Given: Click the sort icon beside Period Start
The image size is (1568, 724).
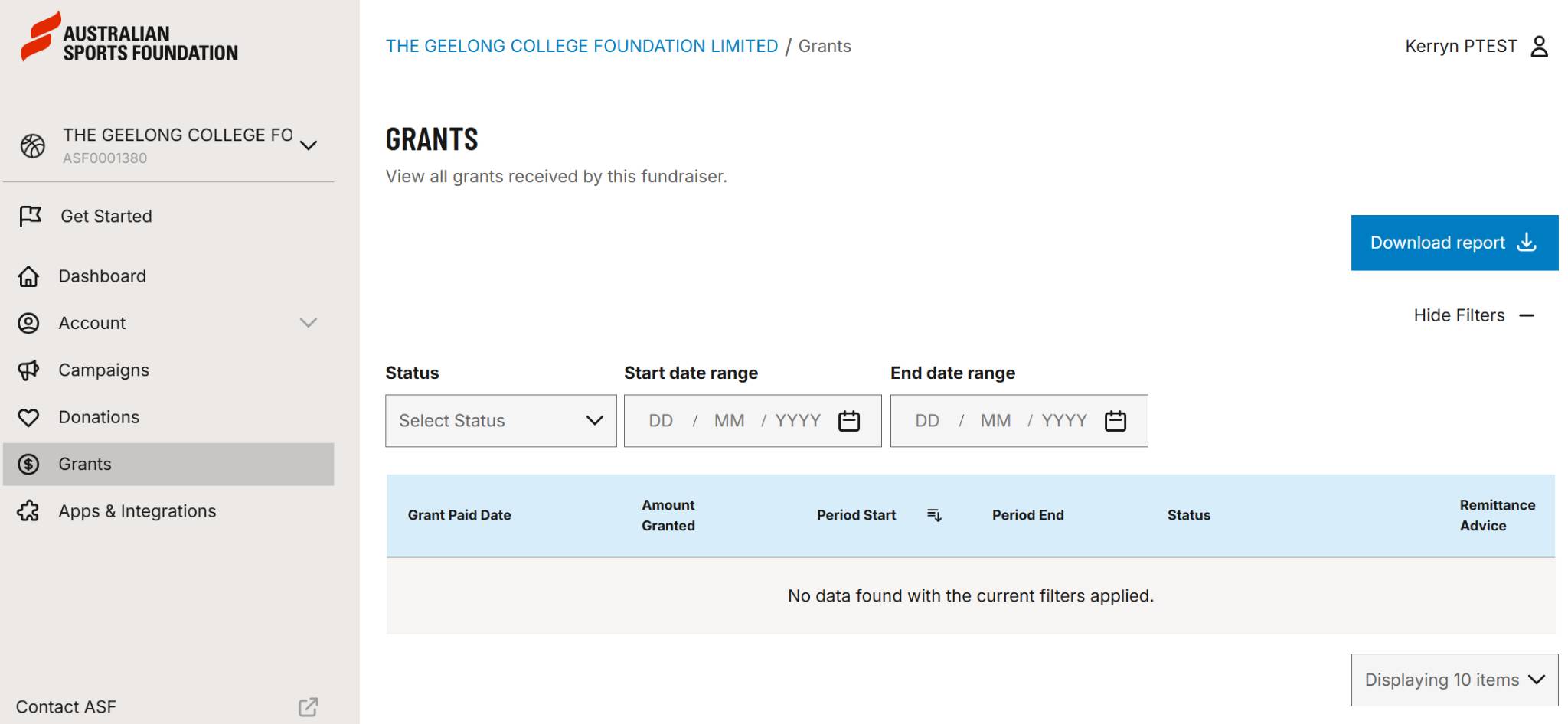Looking at the screenshot, I should tap(934, 515).
